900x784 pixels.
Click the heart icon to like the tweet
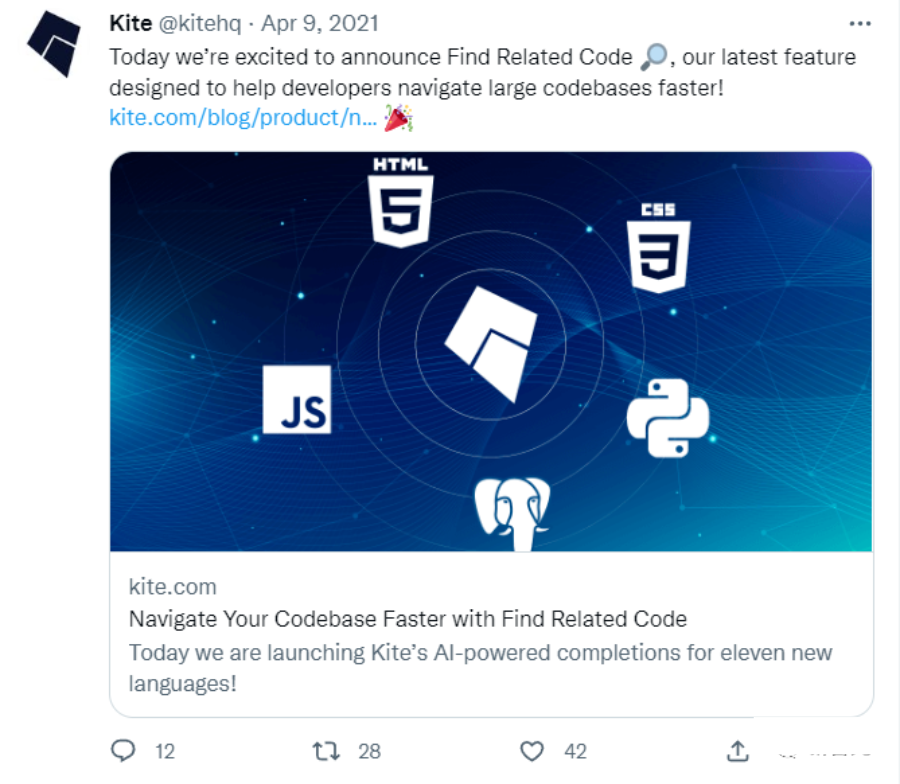pos(530,751)
